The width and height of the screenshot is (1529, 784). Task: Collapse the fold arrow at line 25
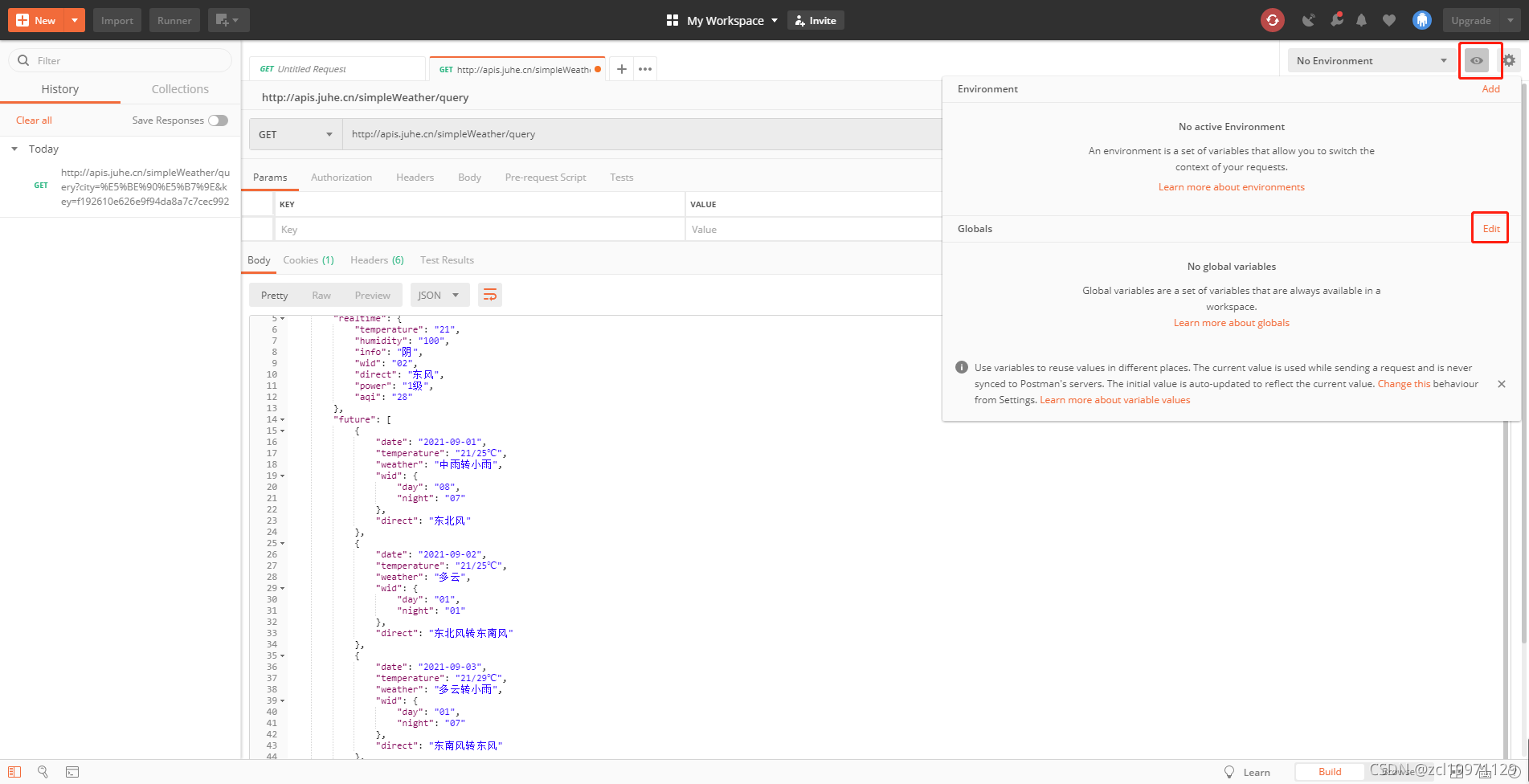pos(282,543)
